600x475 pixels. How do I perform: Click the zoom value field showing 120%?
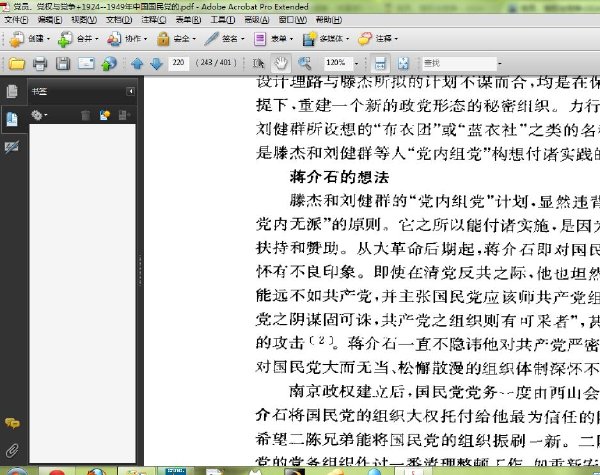click(x=338, y=63)
